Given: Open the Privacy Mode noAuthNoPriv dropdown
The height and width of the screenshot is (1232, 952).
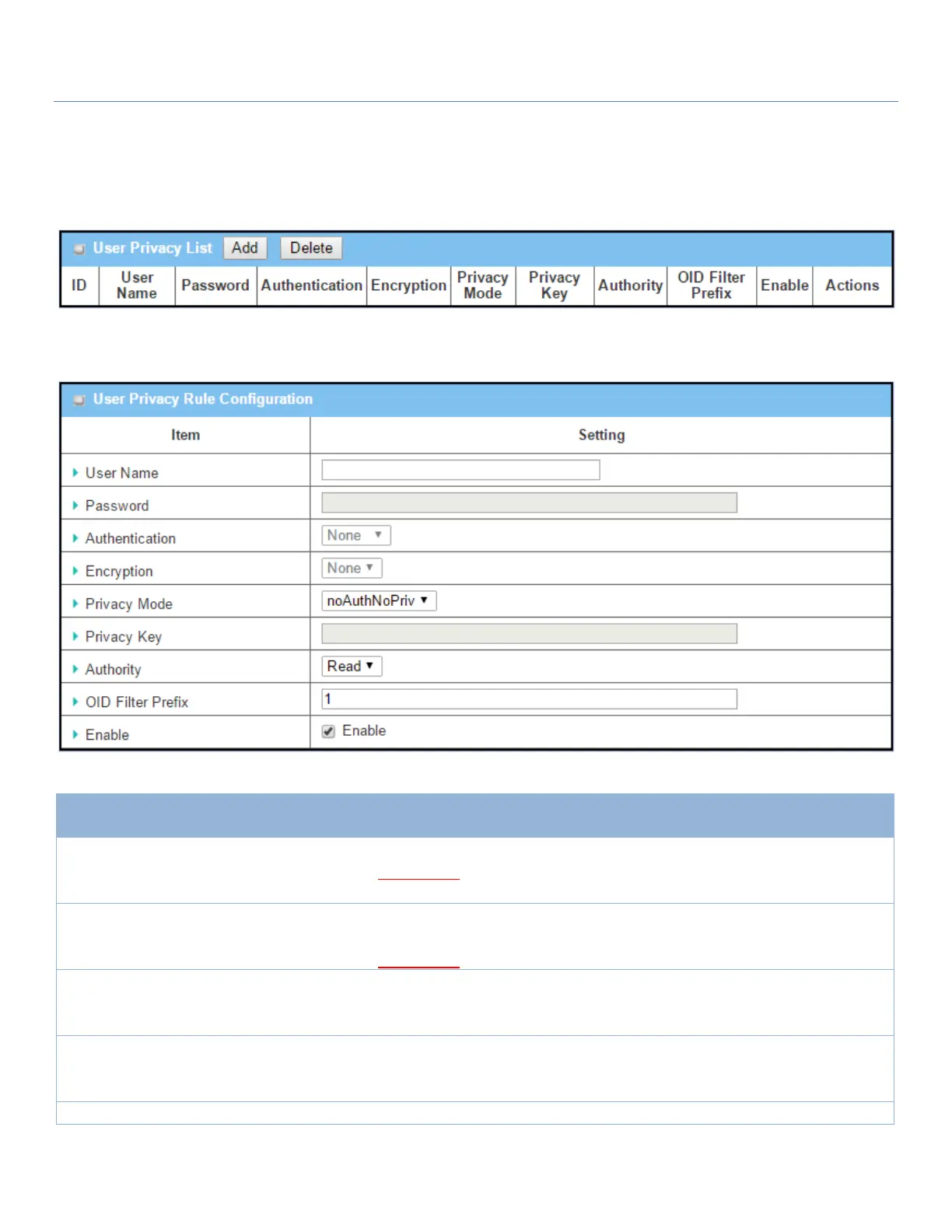Looking at the screenshot, I should [x=379, y=600].
